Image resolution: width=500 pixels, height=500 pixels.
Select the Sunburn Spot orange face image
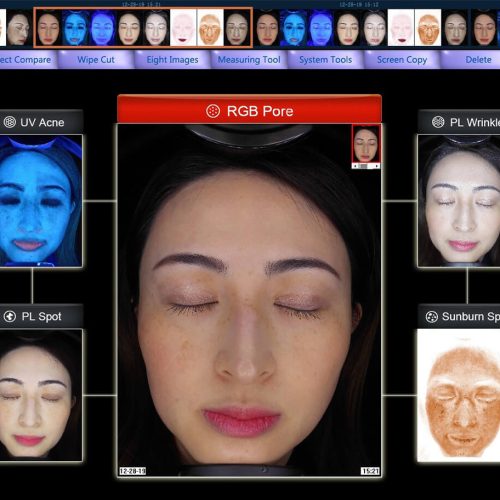[459, 395]
